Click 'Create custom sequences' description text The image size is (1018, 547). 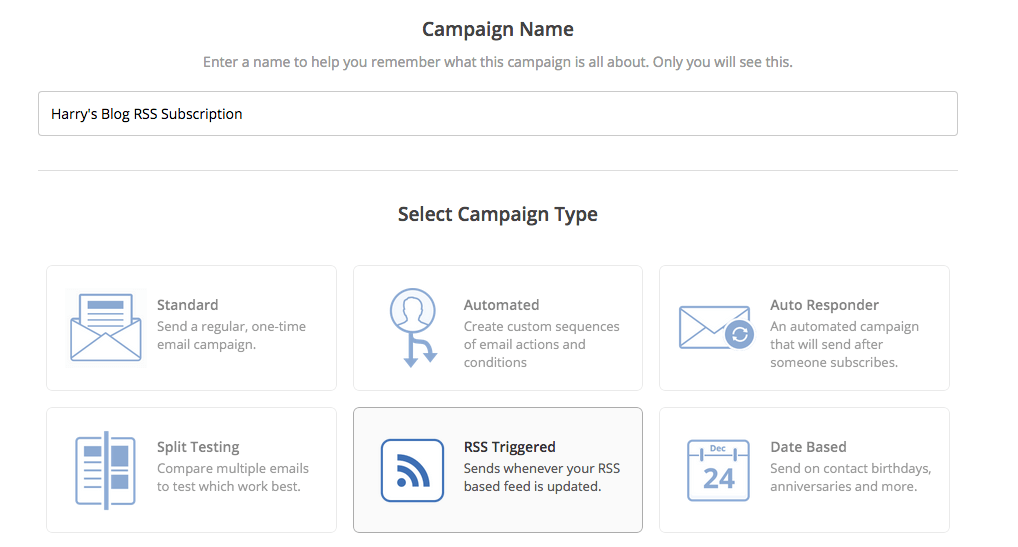(x=541, y=345)
